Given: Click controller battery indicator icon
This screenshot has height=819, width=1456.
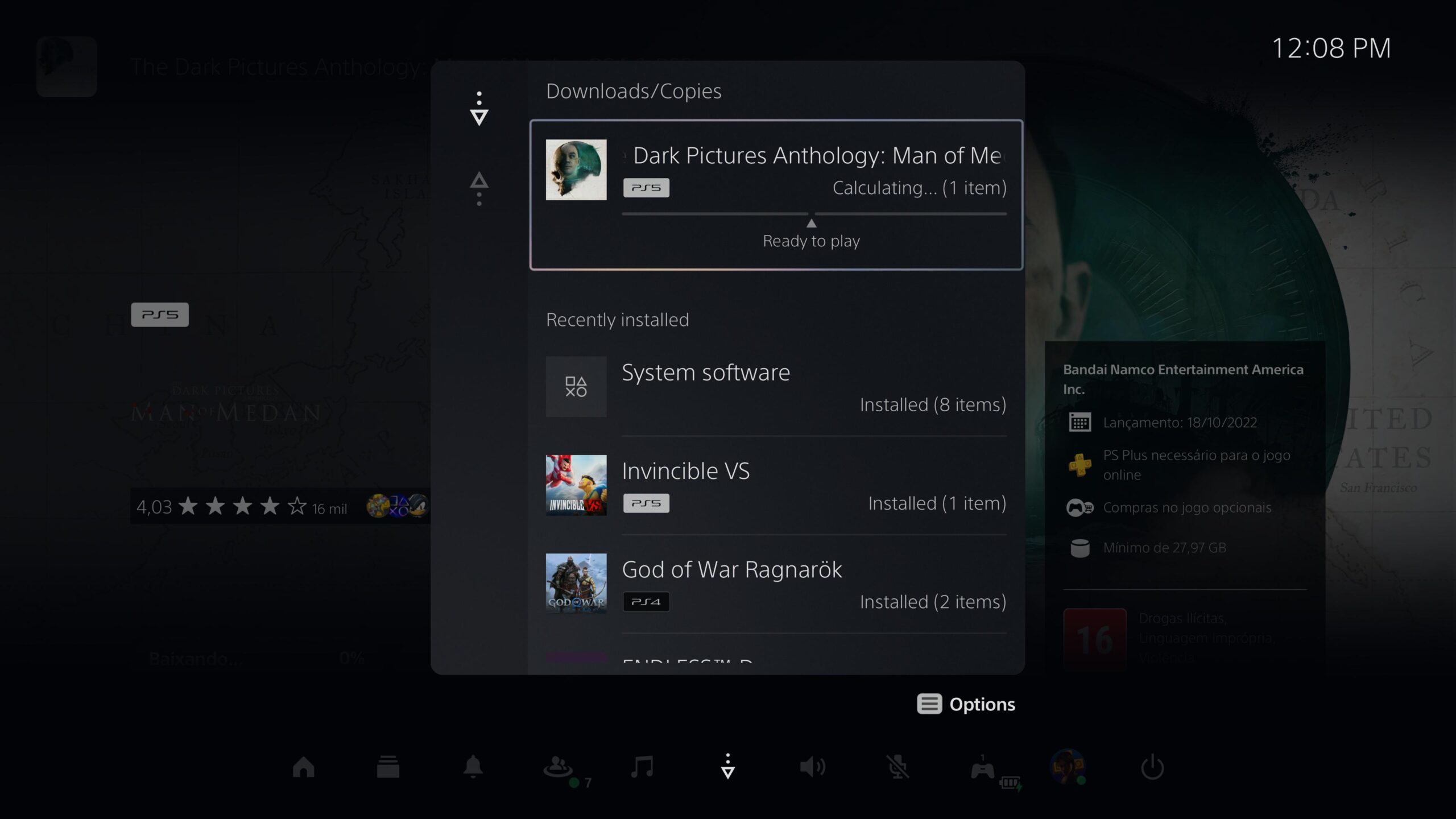Looking at the screenshot, I should 1010,784.
